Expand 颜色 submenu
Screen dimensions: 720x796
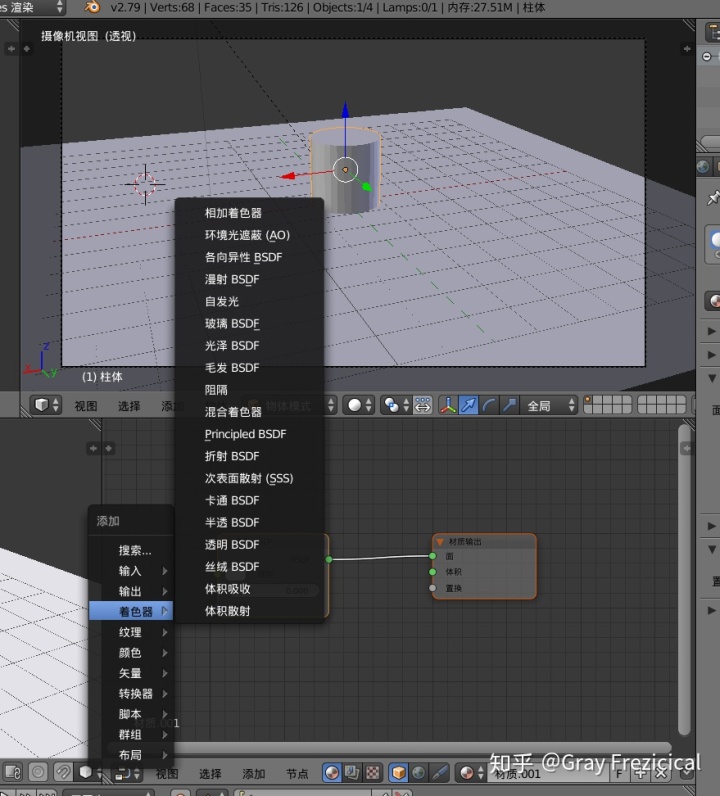pos(131,652)
